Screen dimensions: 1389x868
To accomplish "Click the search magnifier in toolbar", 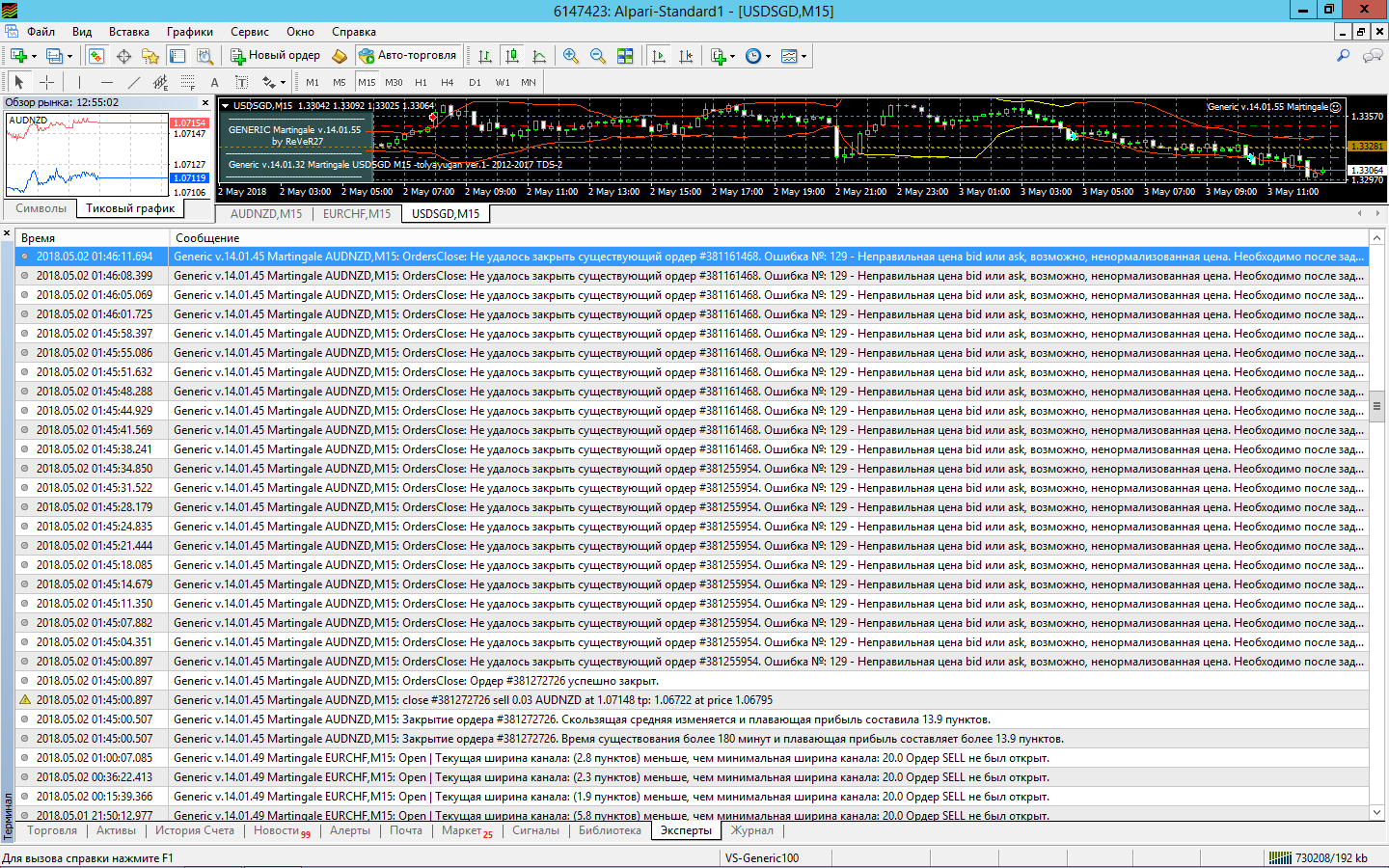I will [x=1343, y=56].
